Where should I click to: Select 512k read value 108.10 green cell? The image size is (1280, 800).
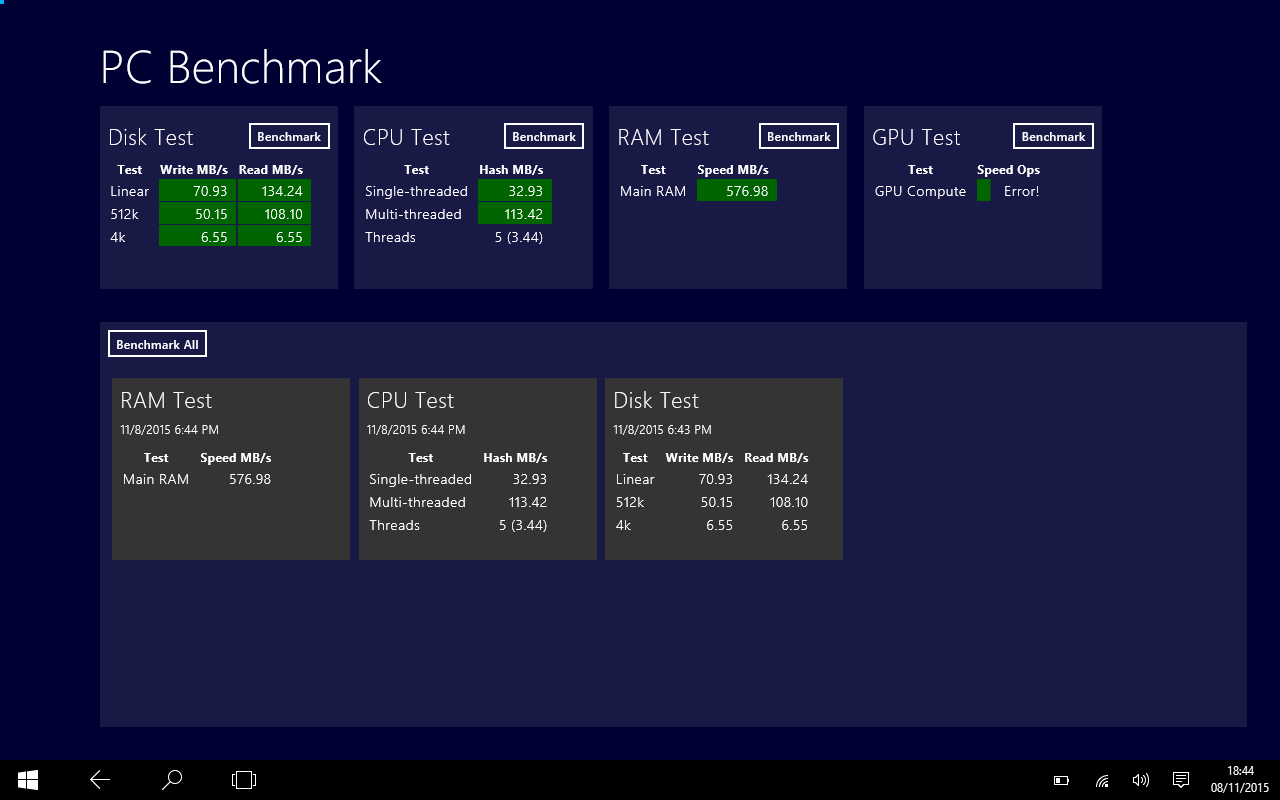pyautogui.click(x=274, y=214)
